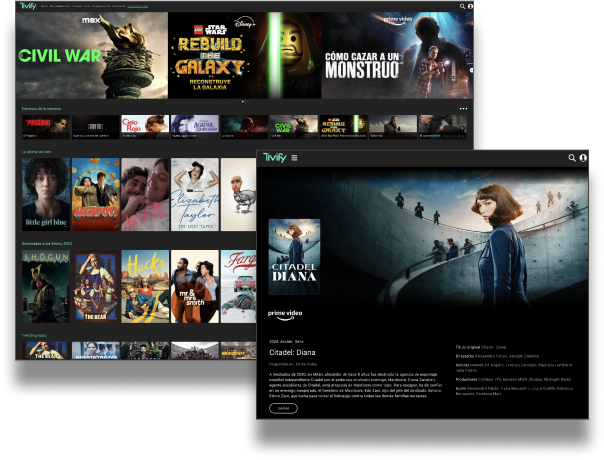
Task: Click the Estrenos de la semana section heading
Action: pyautogui.click(x=41, y=109)
